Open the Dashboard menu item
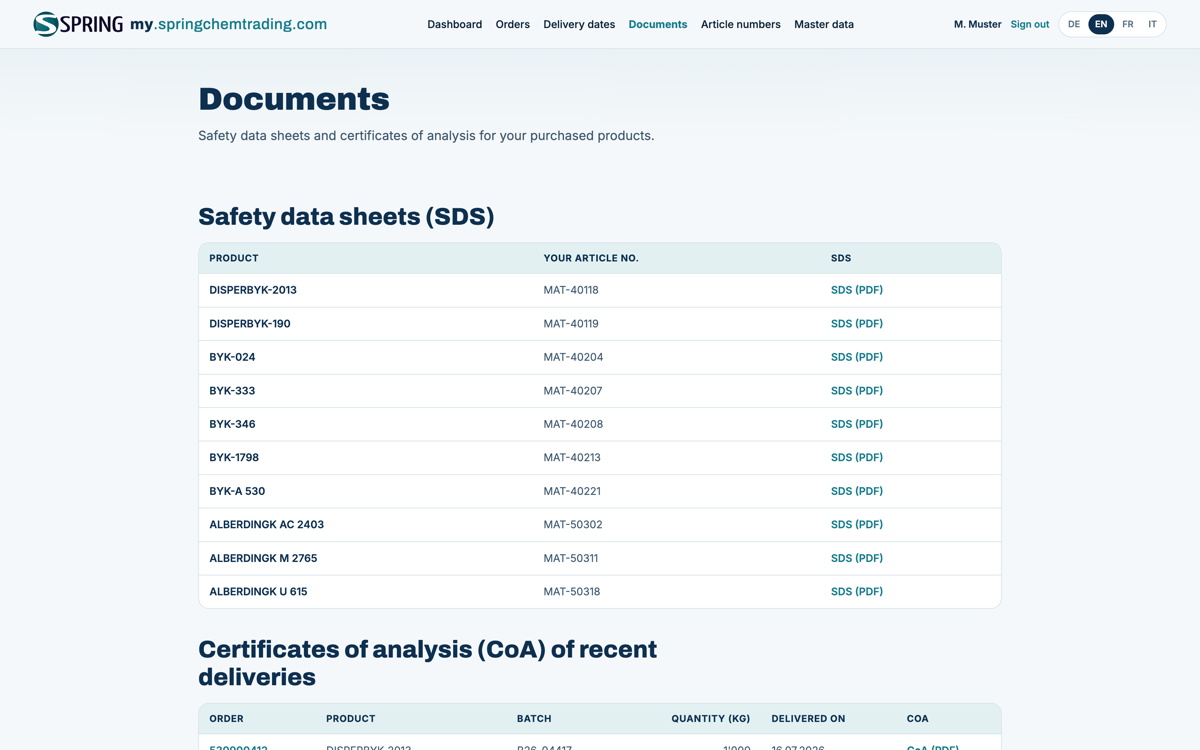This screenshot has width=1200, height=750. tap(454, 24)
